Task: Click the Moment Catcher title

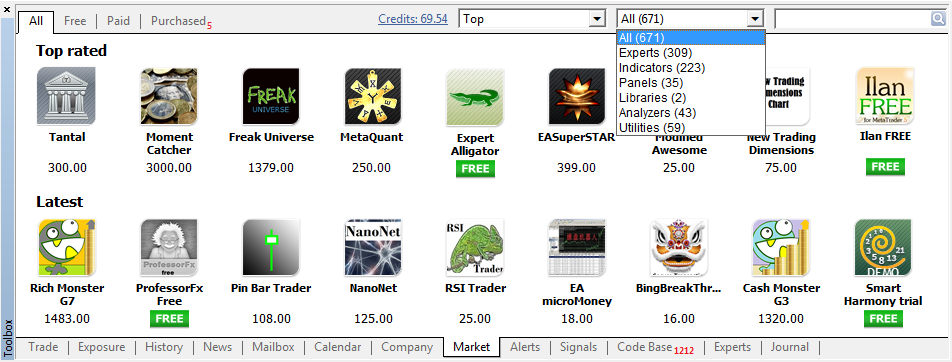Action: (x=169, y=143)
